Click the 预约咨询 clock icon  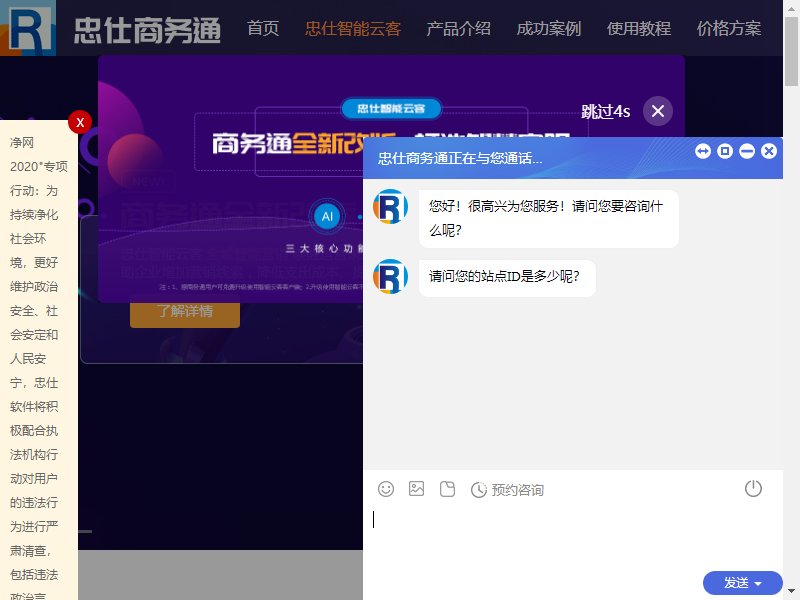coord(479,490)
